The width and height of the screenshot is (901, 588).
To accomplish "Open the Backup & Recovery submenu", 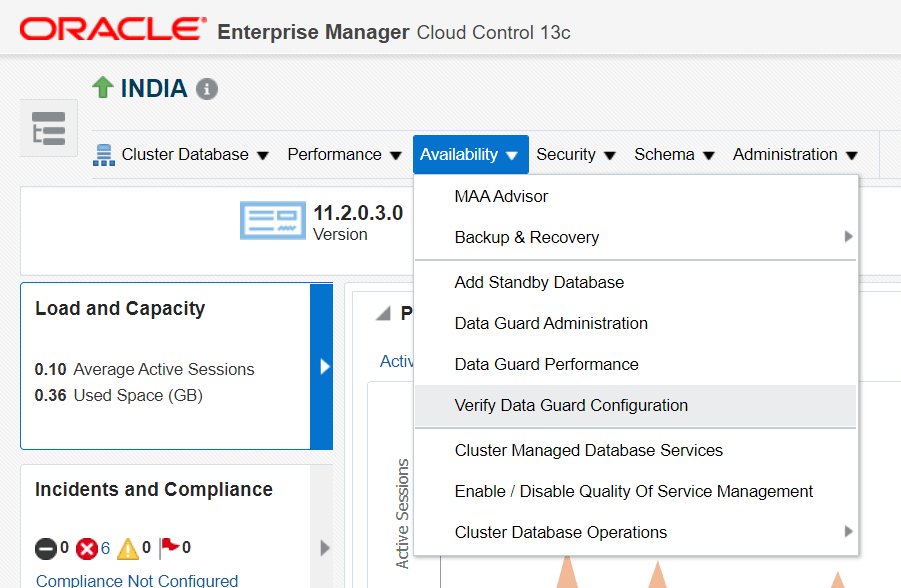I will 527,238.
